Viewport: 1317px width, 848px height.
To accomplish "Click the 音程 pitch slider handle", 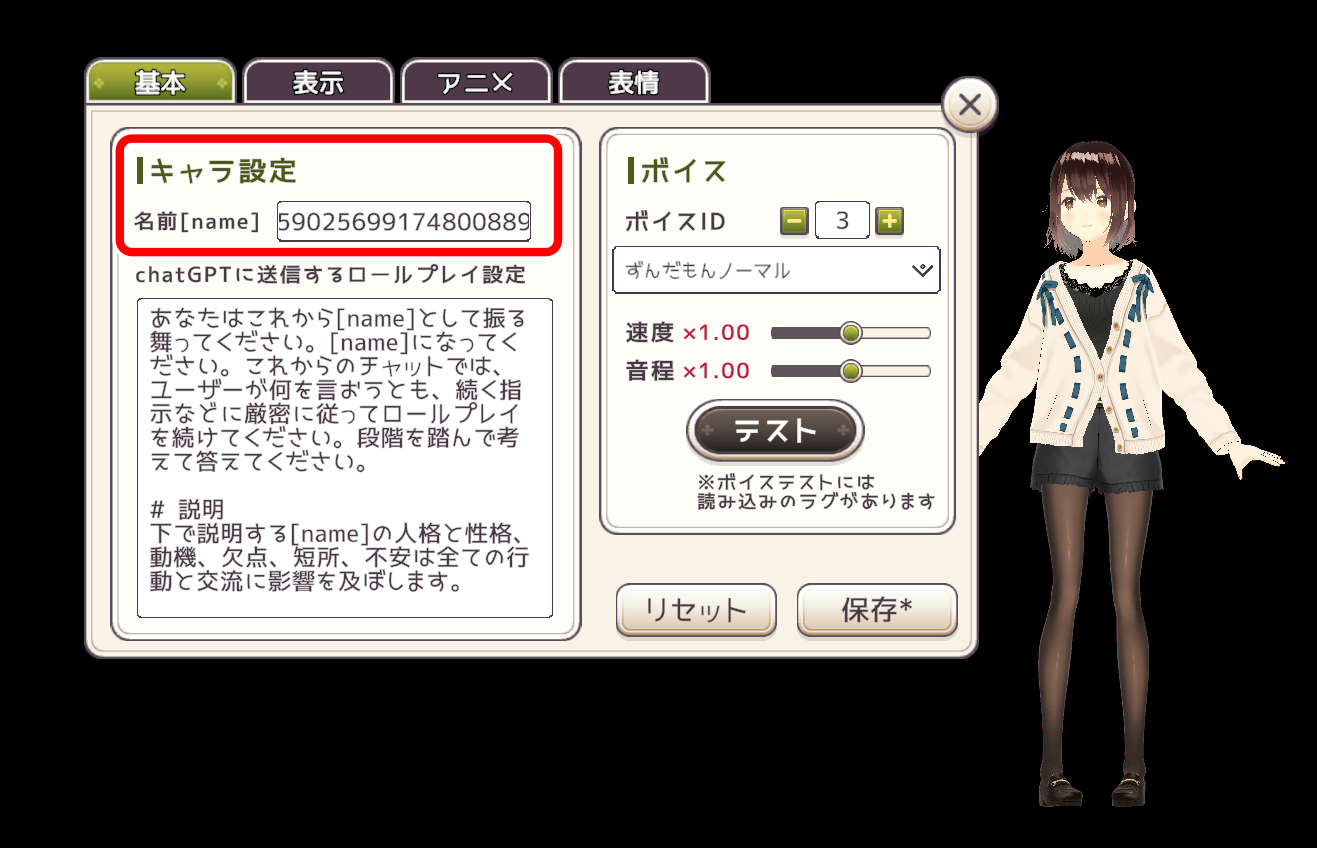I will click(851, 371).
